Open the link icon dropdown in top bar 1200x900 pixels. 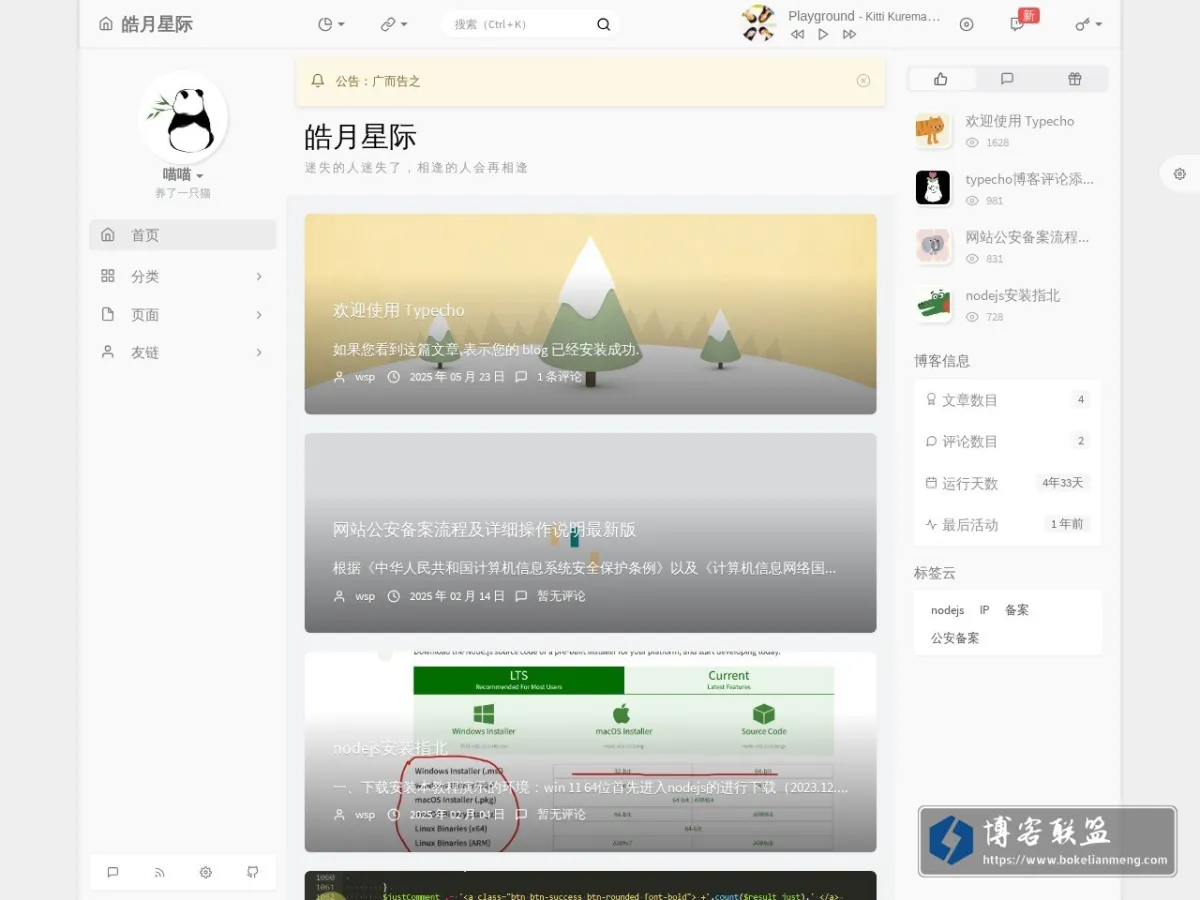(394, 24)
